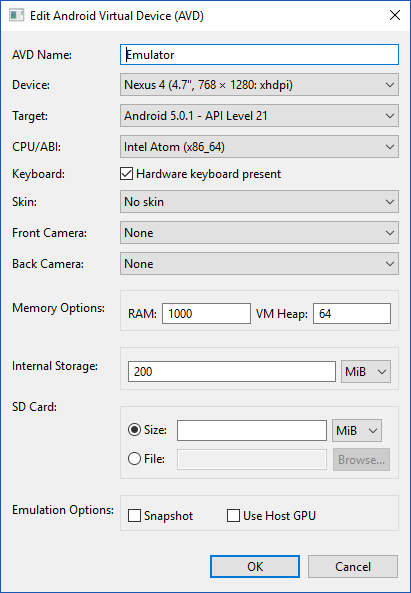Toggle Hardware keyboard present checkbox
Image resolution: width=411 pixels, height=593 pixels.
pos(127,174)
